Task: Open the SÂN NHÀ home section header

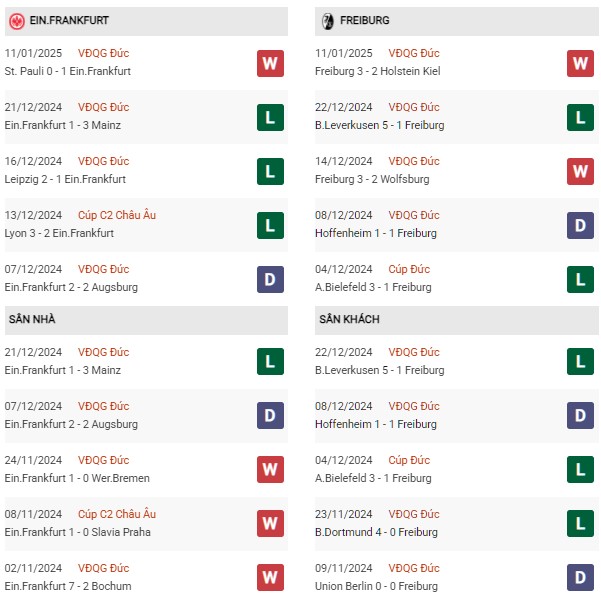Action: tap(146, 320)
